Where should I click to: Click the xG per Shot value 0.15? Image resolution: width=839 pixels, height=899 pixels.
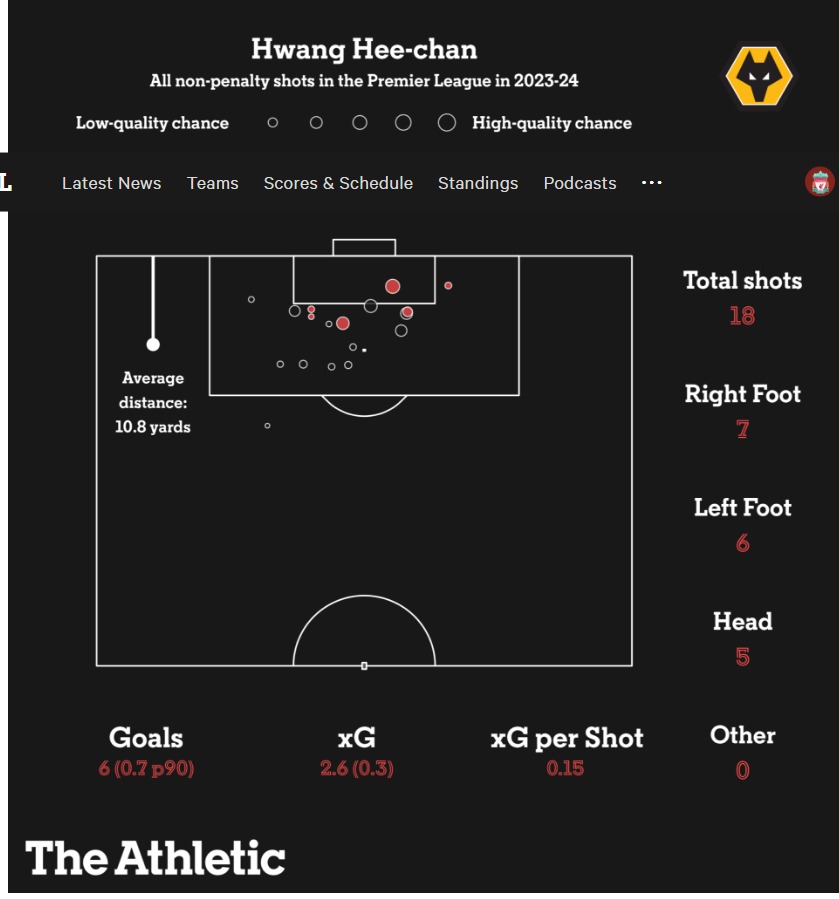[x=565, y=768]
